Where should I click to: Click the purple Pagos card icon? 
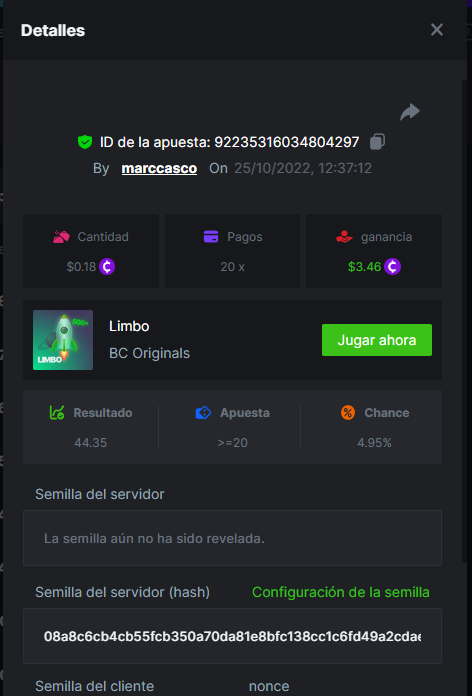click(211, 237)
